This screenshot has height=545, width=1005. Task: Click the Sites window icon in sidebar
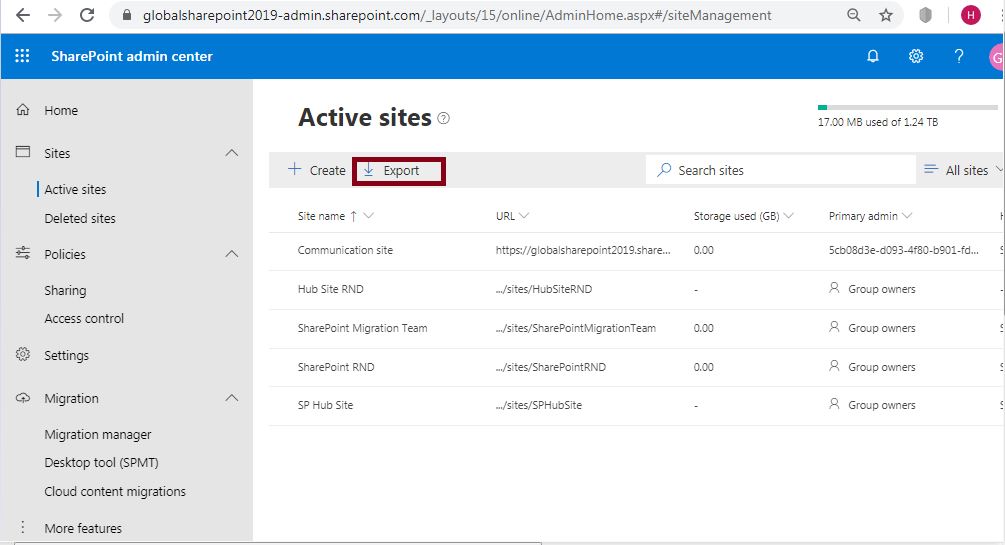(x=23, y=152)
